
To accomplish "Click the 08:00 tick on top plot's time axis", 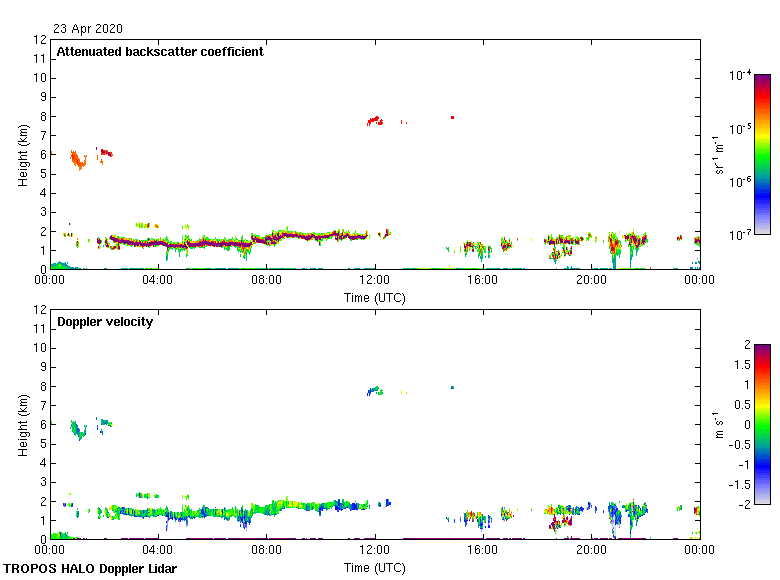I will (x=267, y=281).
